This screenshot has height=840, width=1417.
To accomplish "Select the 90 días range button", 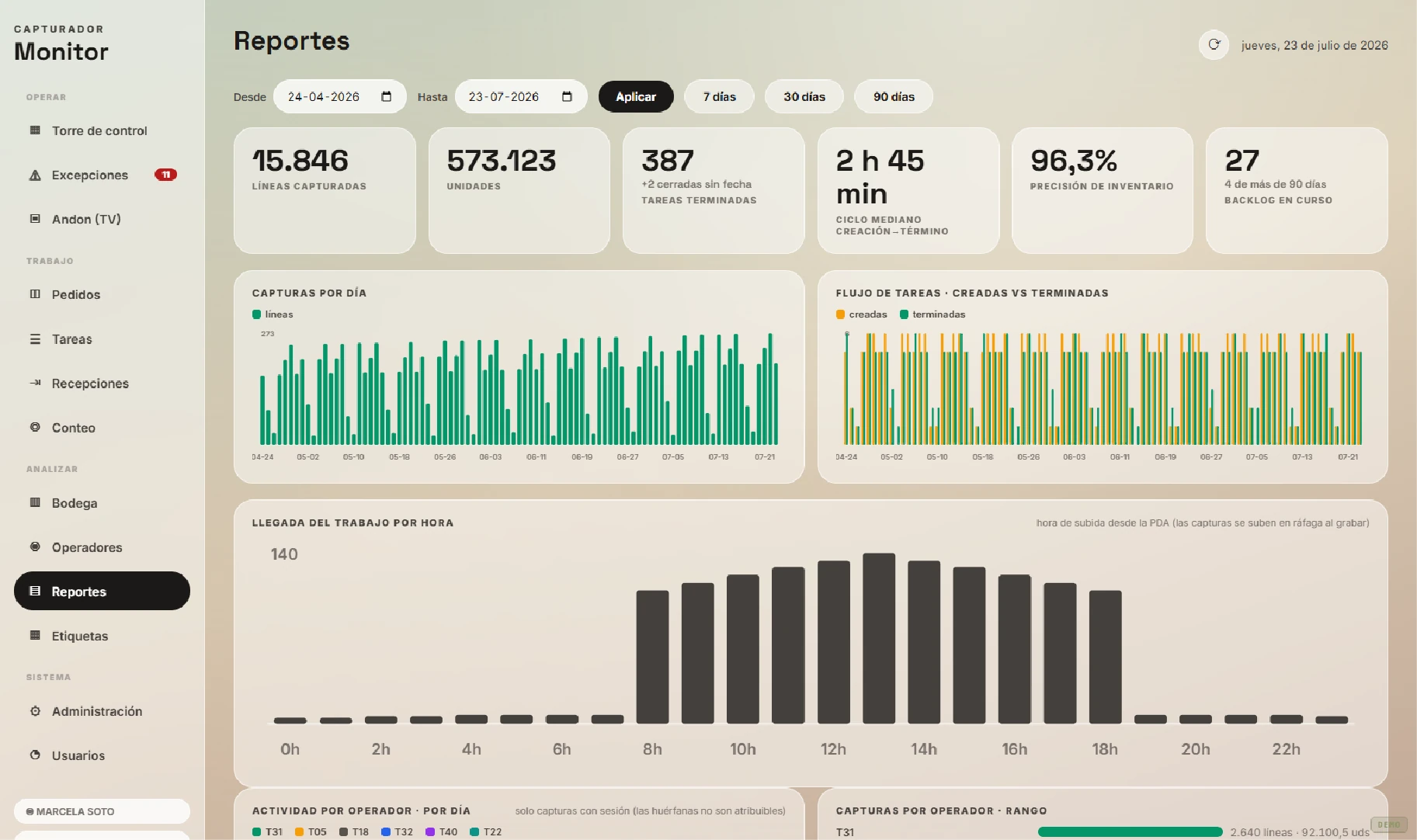I will click(x=894, y=96).
